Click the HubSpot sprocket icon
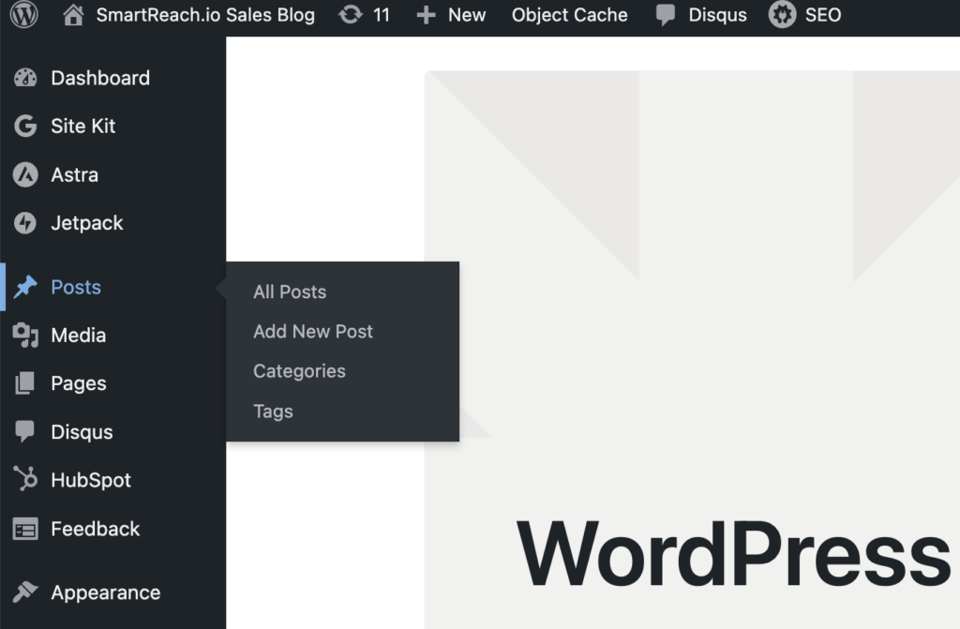960x629 pixels. (x=25, y=480)
